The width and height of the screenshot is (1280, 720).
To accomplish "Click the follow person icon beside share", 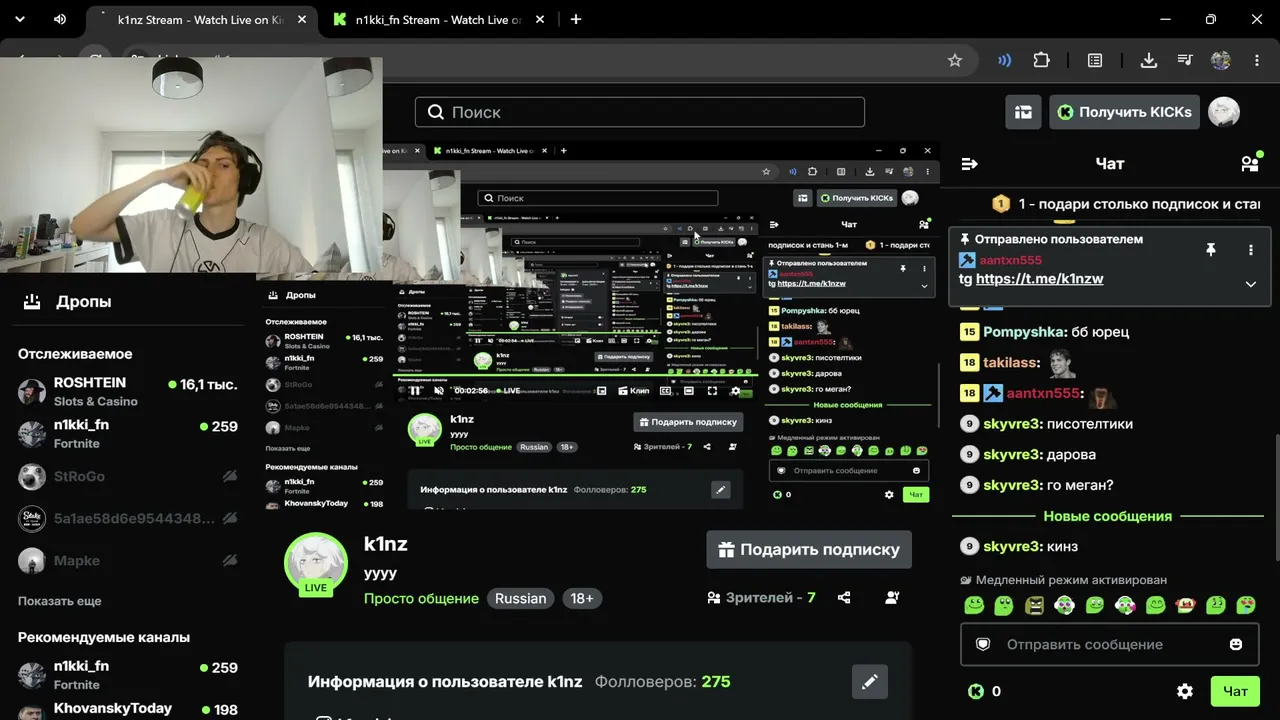I will [892, 597].
